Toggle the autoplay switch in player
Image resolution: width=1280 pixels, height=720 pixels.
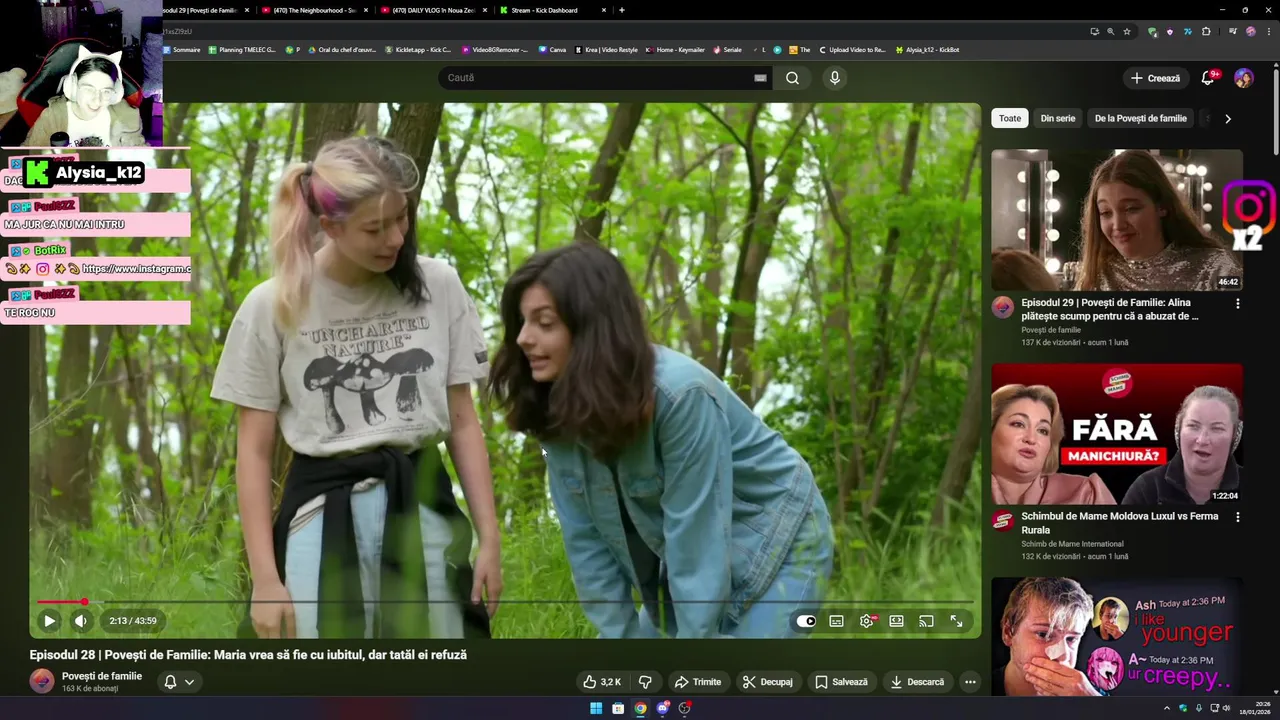806,621
